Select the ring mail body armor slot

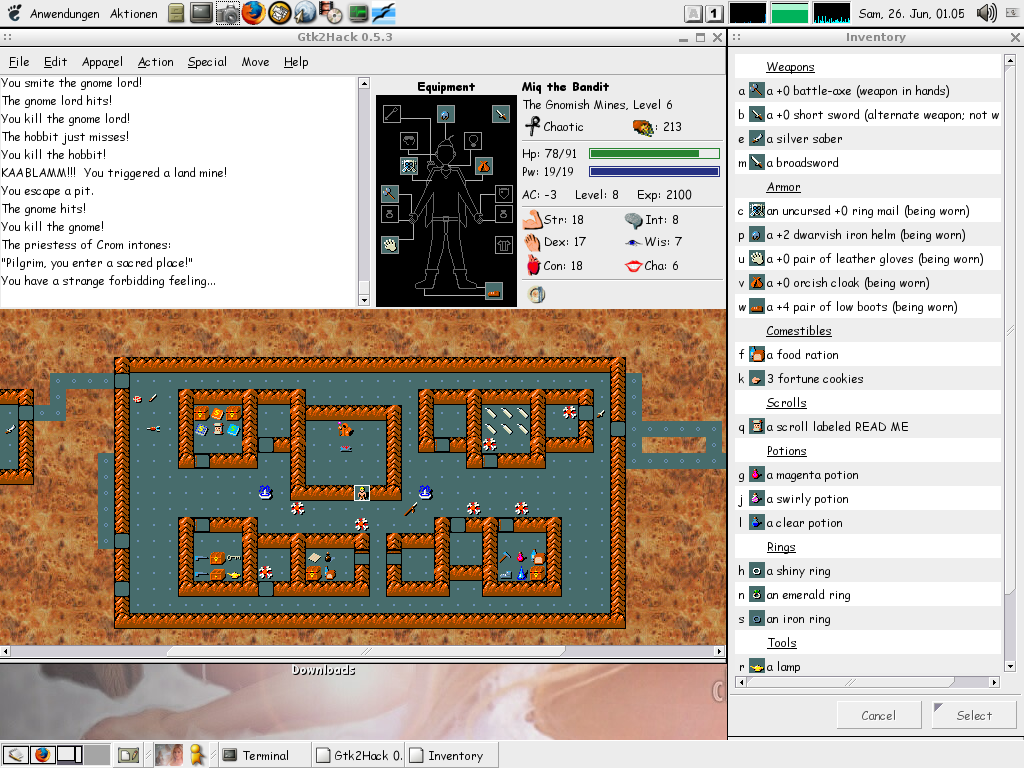tap(408, 165)
